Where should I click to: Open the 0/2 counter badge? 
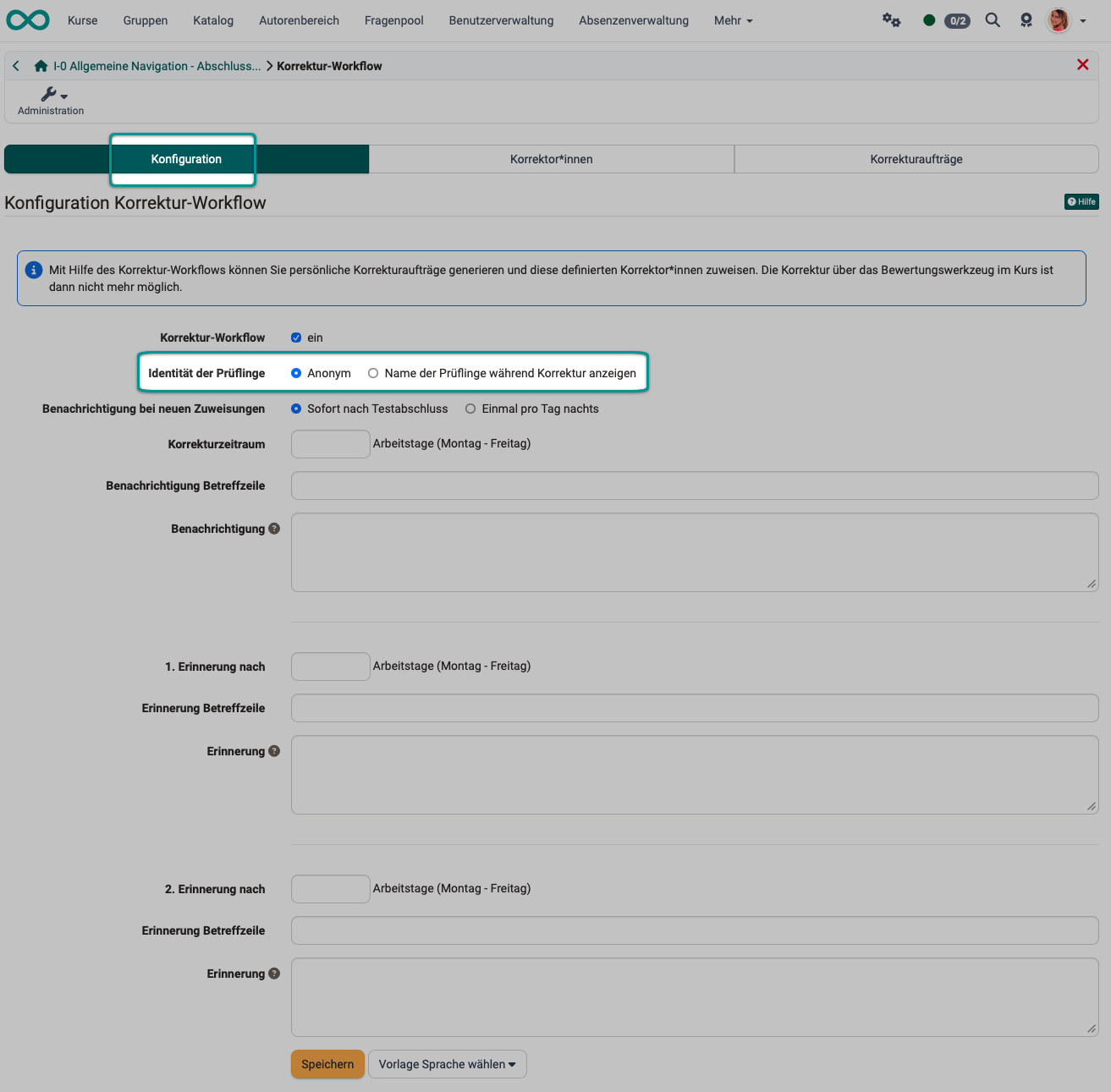point(957,20)
